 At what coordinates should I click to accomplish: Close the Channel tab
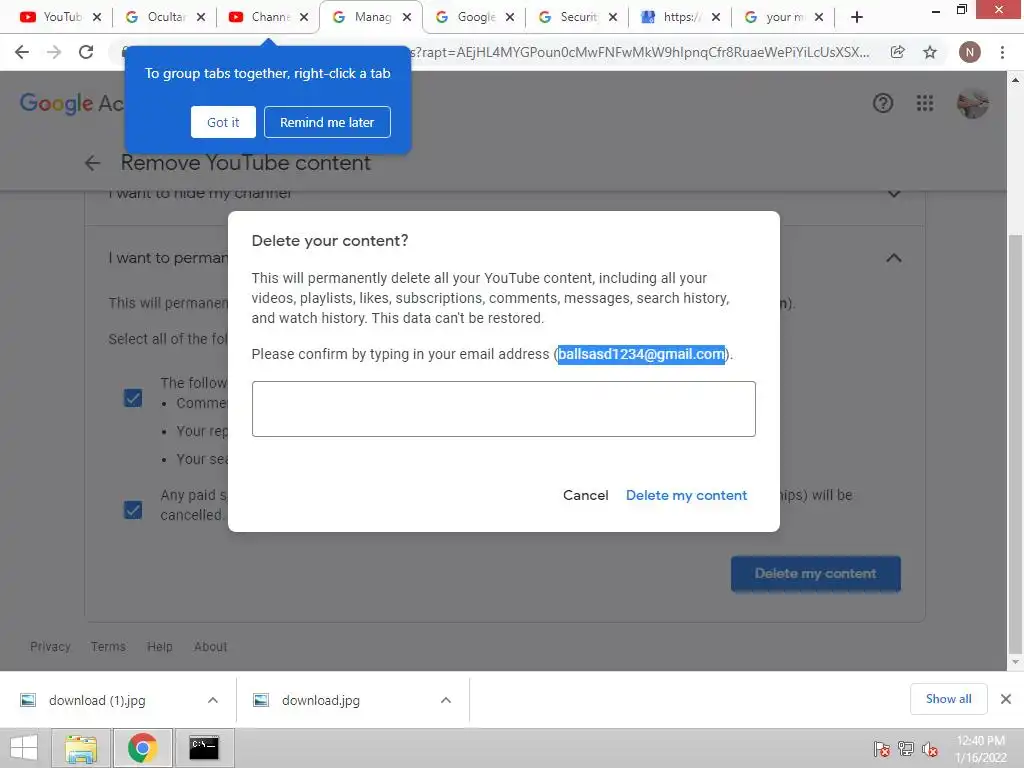[x=304, y=18]
